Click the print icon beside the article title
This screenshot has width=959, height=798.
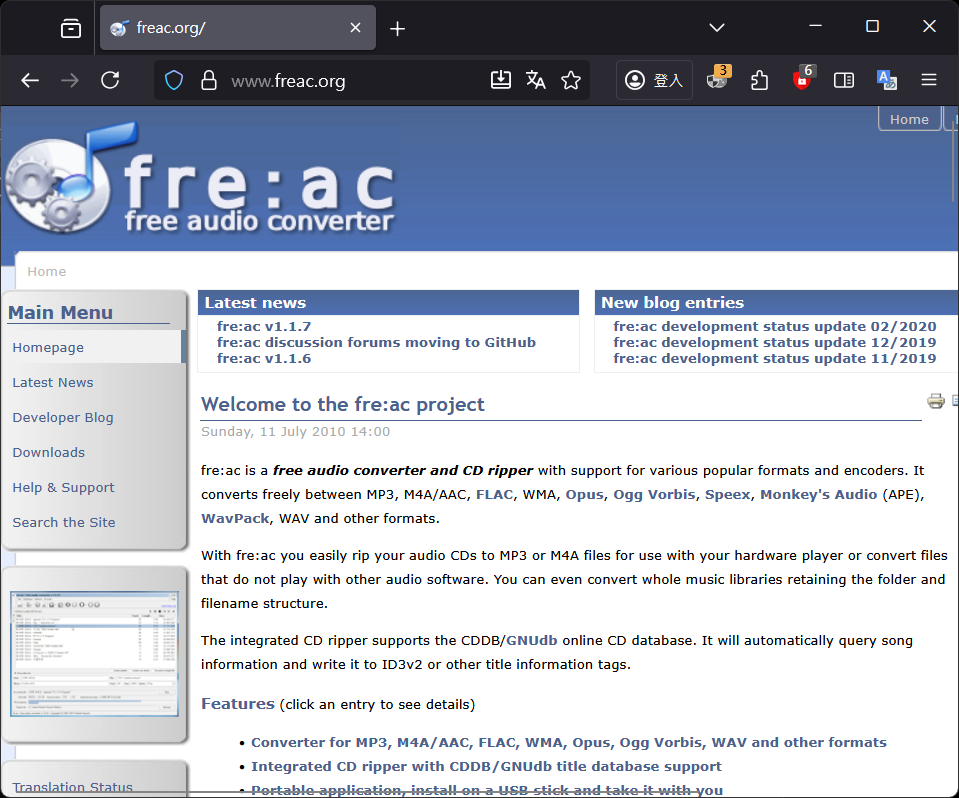pos(935,402)
